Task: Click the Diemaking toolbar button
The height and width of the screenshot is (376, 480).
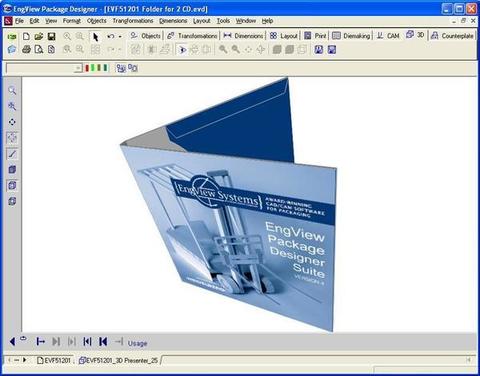Action: pyautogui.click(x=351, y=36)
